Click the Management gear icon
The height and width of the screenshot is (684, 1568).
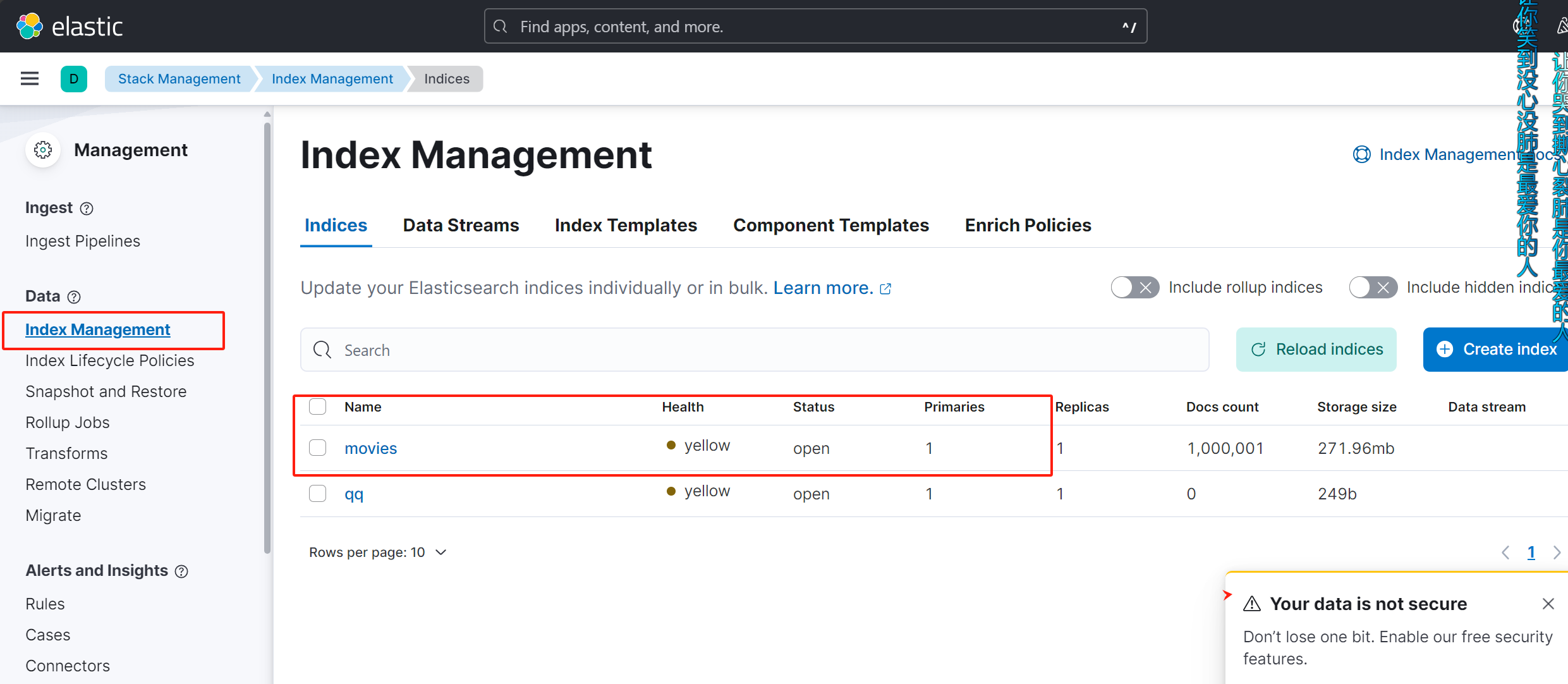click(43, 150)
